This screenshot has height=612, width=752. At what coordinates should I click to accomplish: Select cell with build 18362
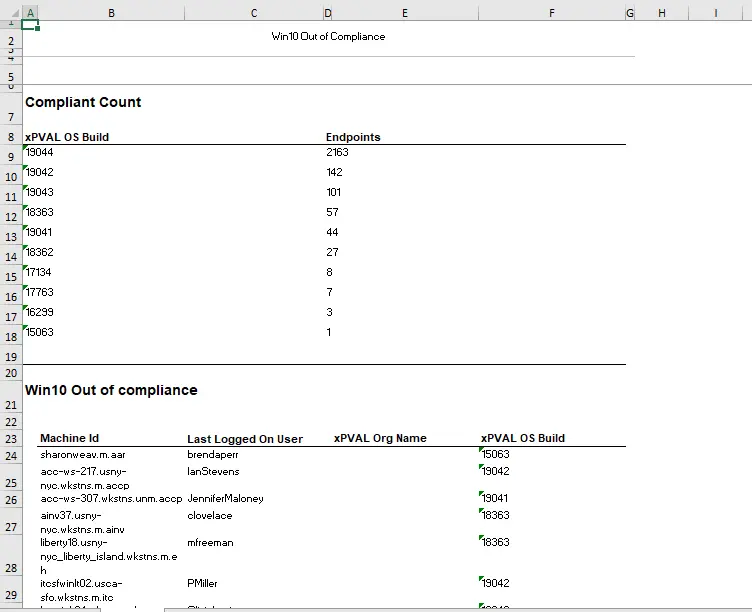point(39,252)
